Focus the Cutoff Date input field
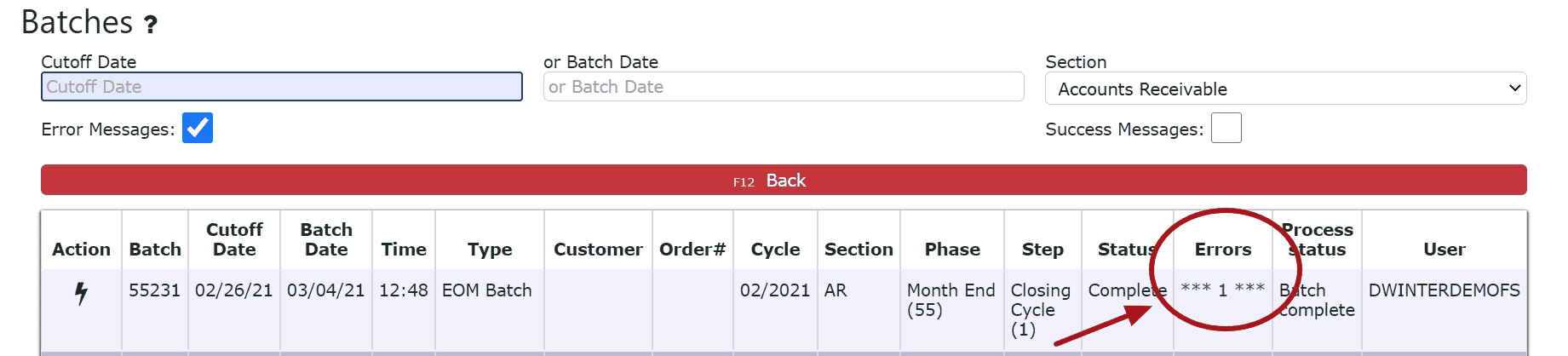1568x356 pixels. pos(282,87)
